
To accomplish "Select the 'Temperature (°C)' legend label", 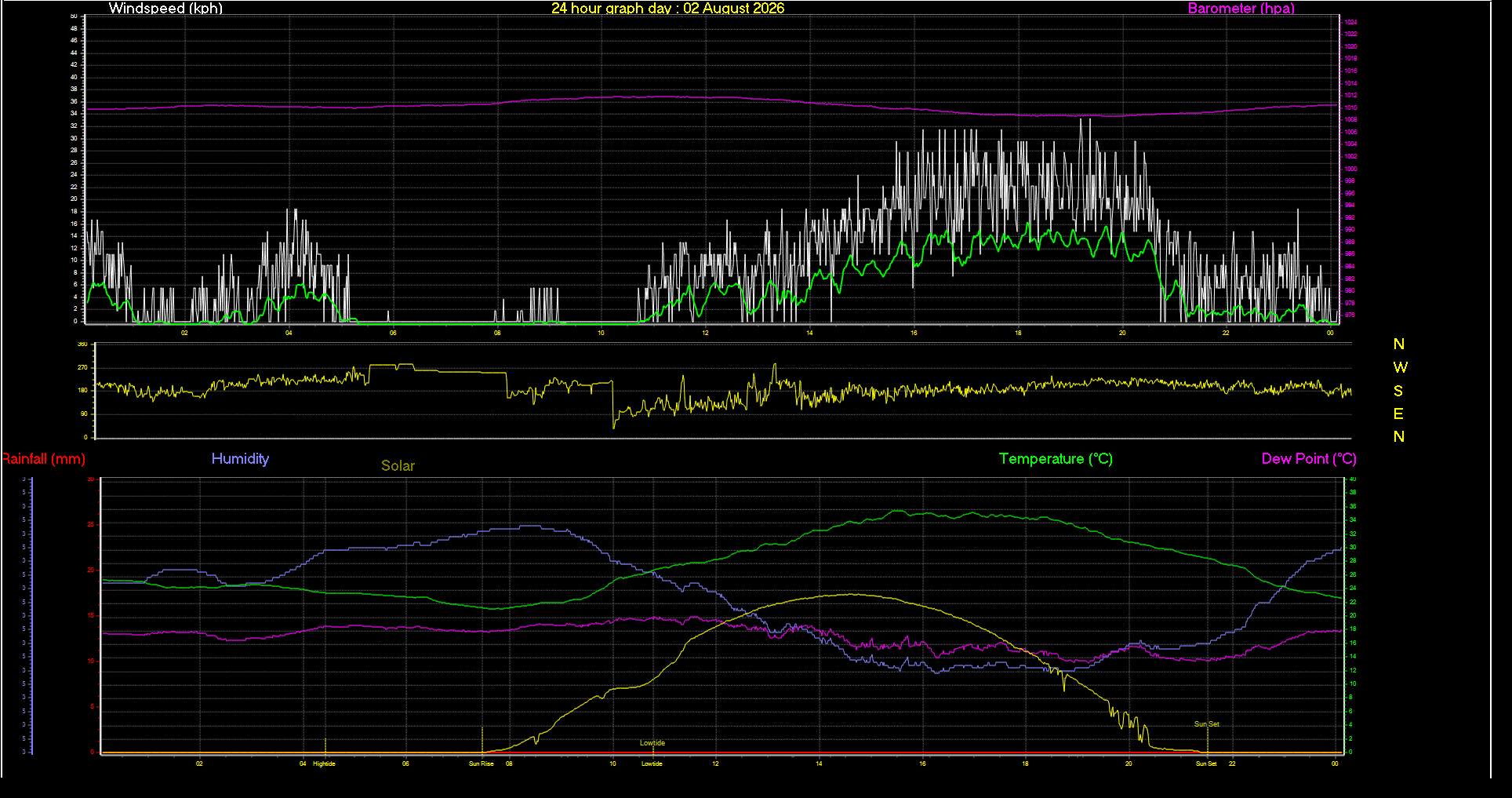I will (1056, 459).
